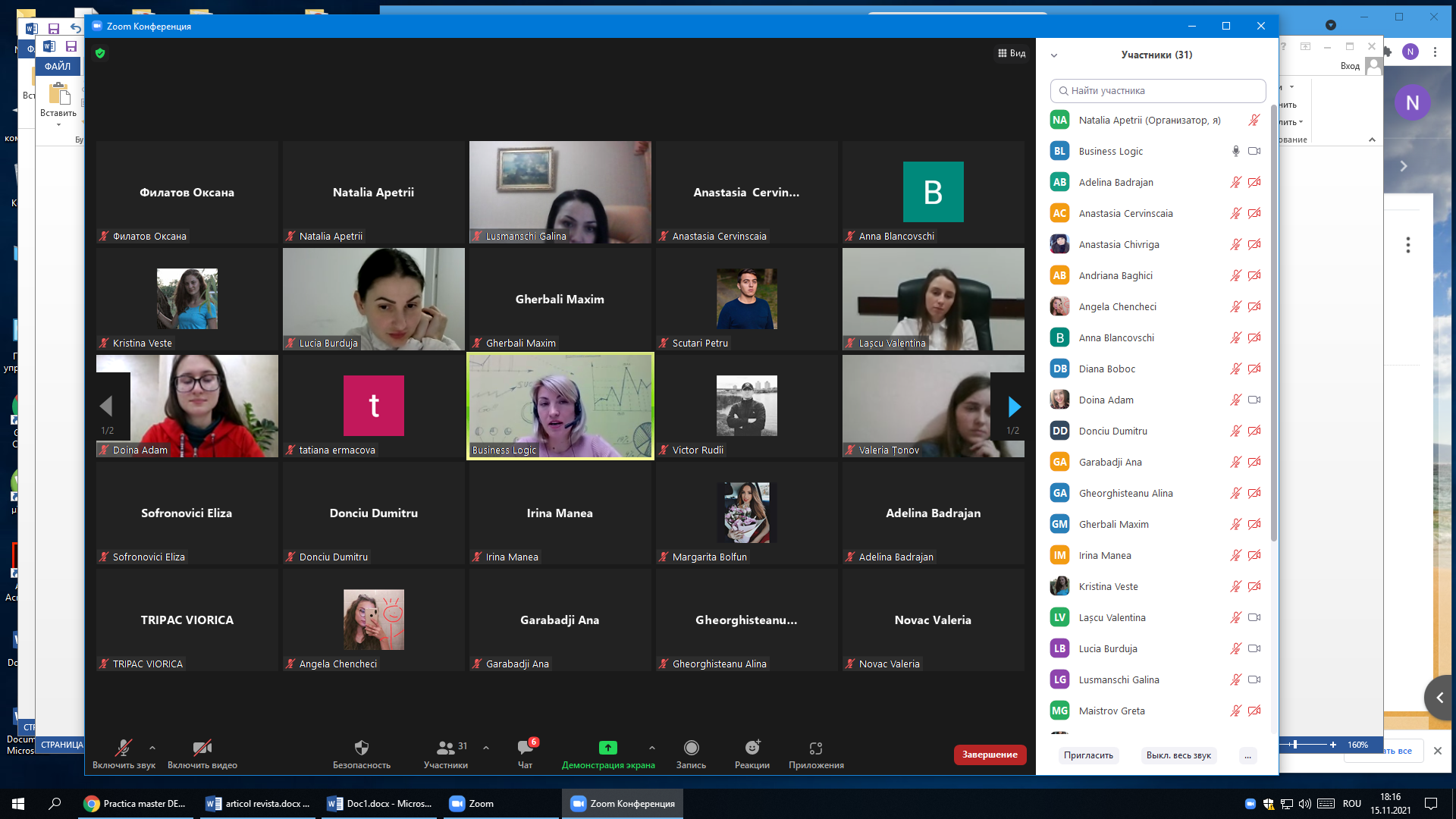Image resolution: width=1456 pixels, height=819 pixels.
Task: Start screen sharing with green icon
Action: point(607,748)
